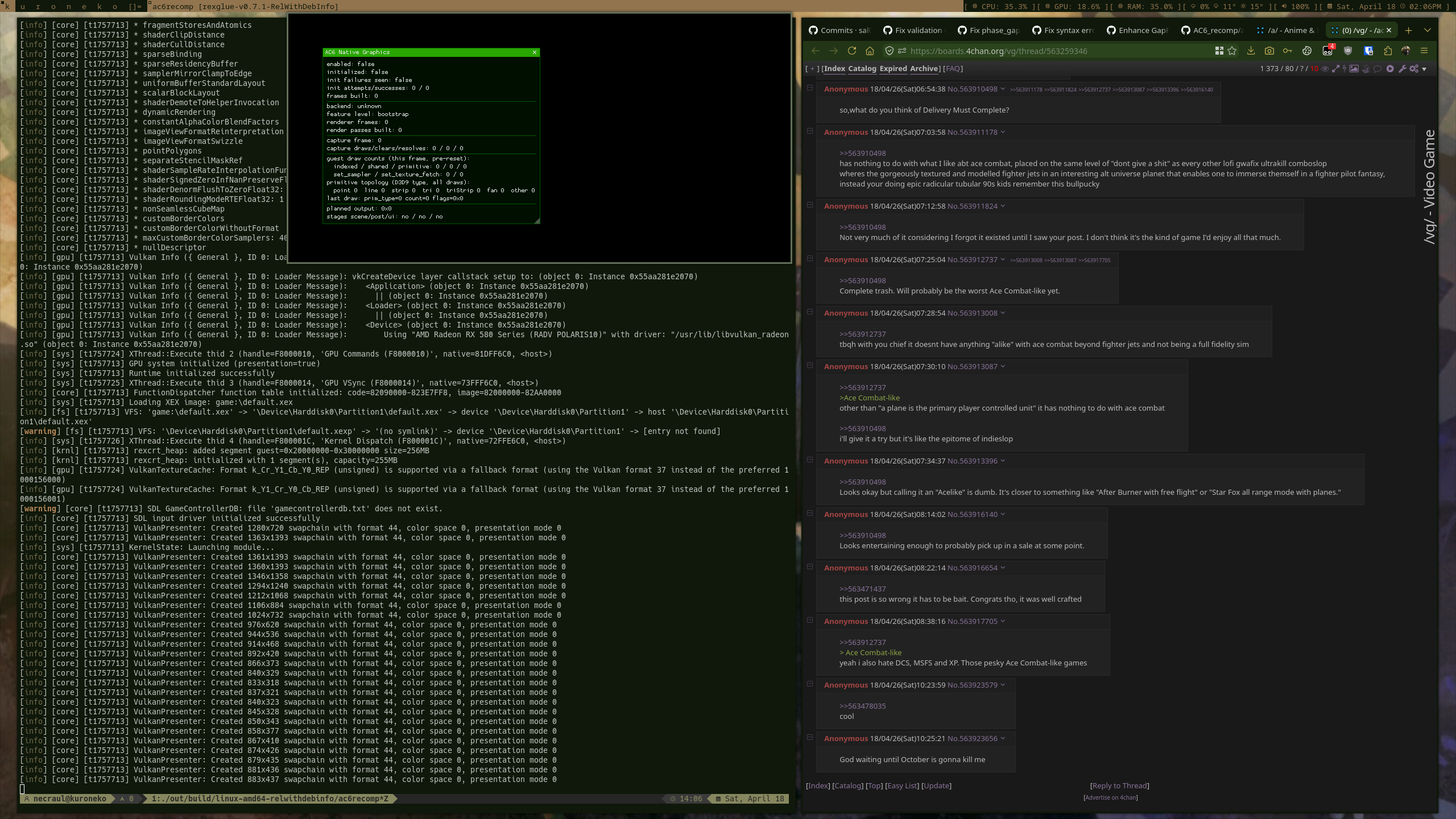The height and width of the screenshot is (819, 1456).
Task: Open the Catalog link in board header
Action: pos(862,68)
